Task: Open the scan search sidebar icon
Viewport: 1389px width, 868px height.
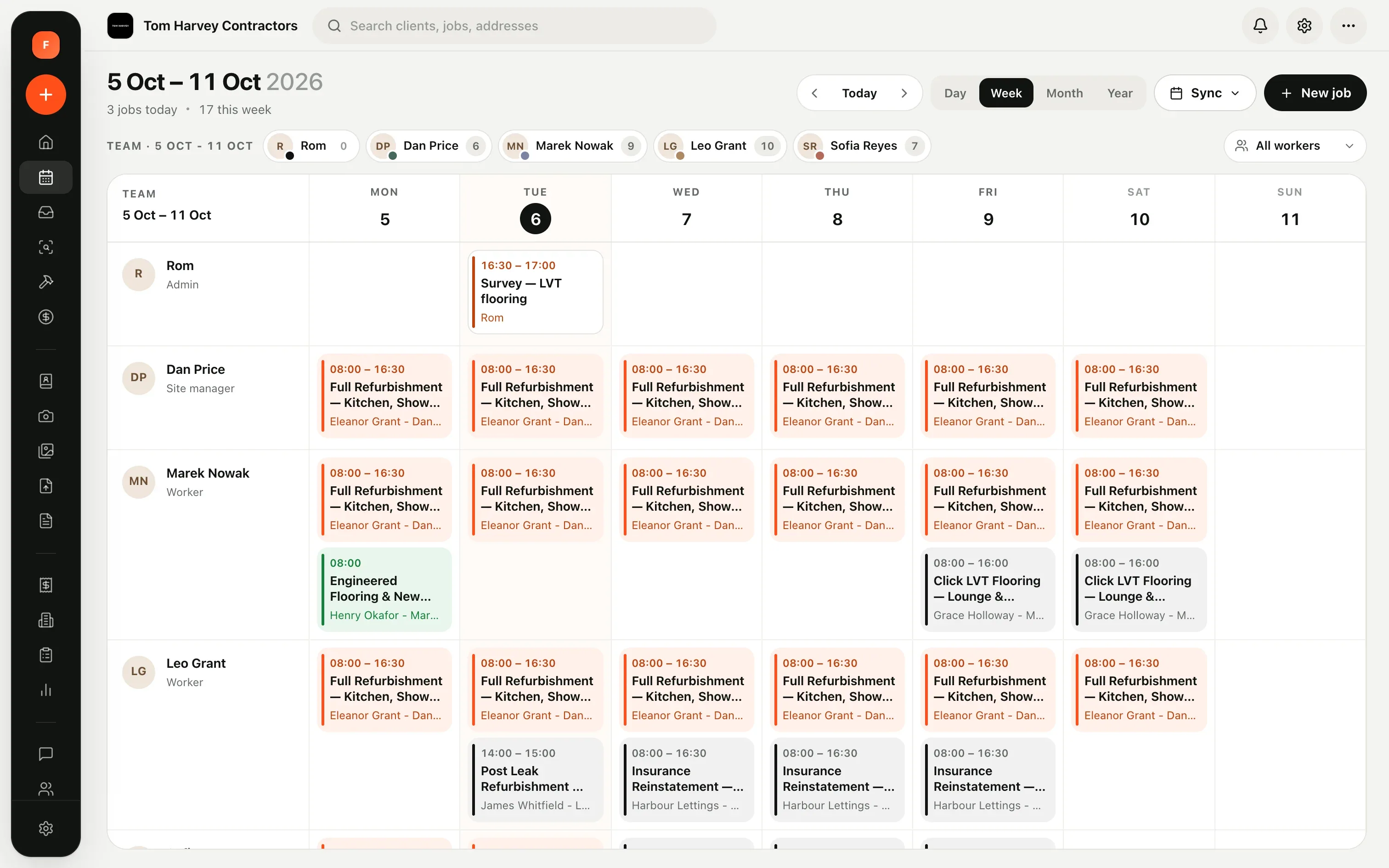Action: coord(46,248)
